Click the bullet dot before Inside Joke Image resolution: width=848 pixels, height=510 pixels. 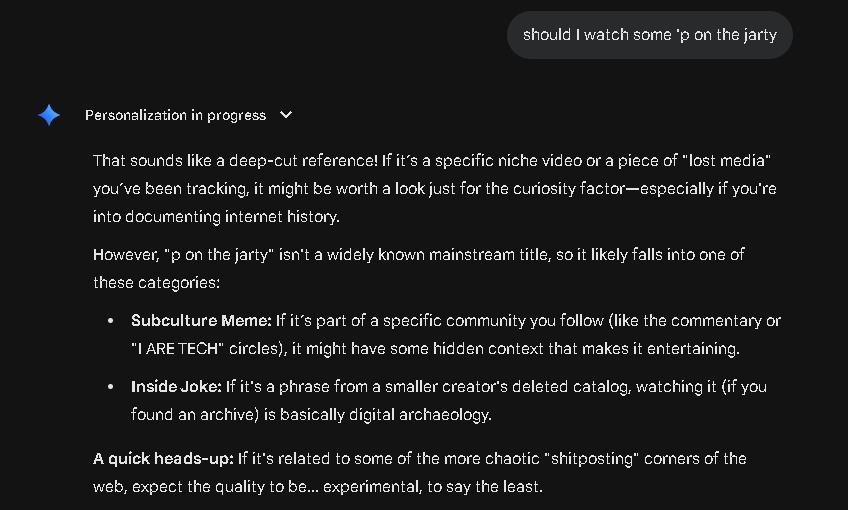click(110, 387)
